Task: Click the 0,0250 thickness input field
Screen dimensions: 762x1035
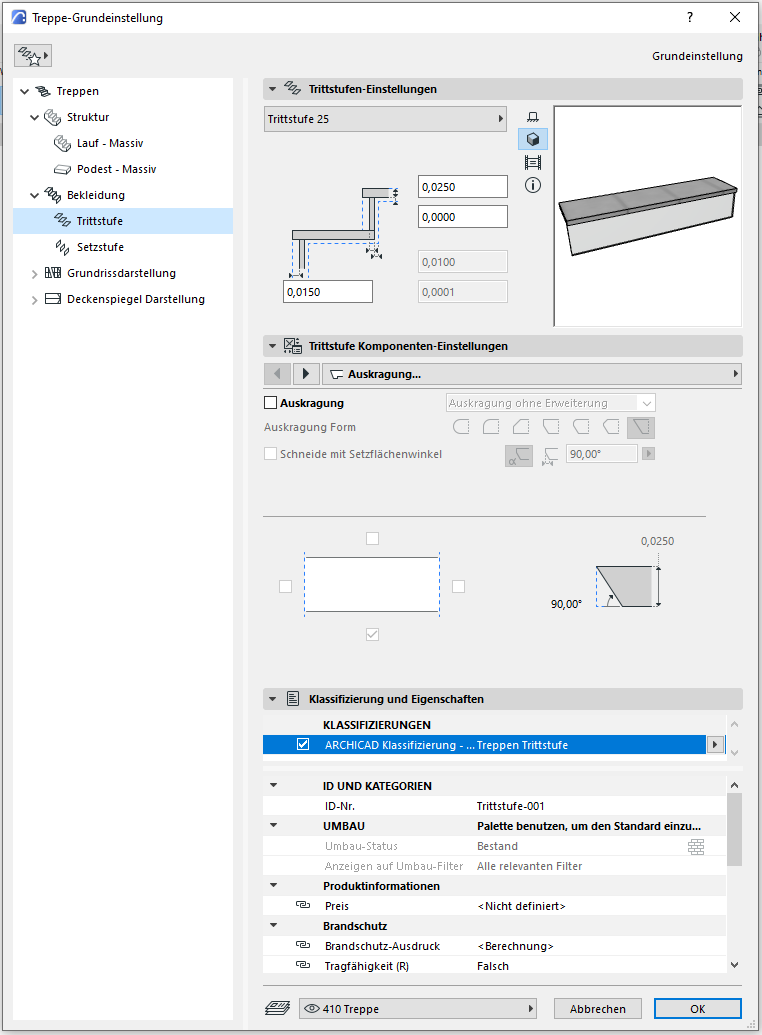Action: [462, 187]
